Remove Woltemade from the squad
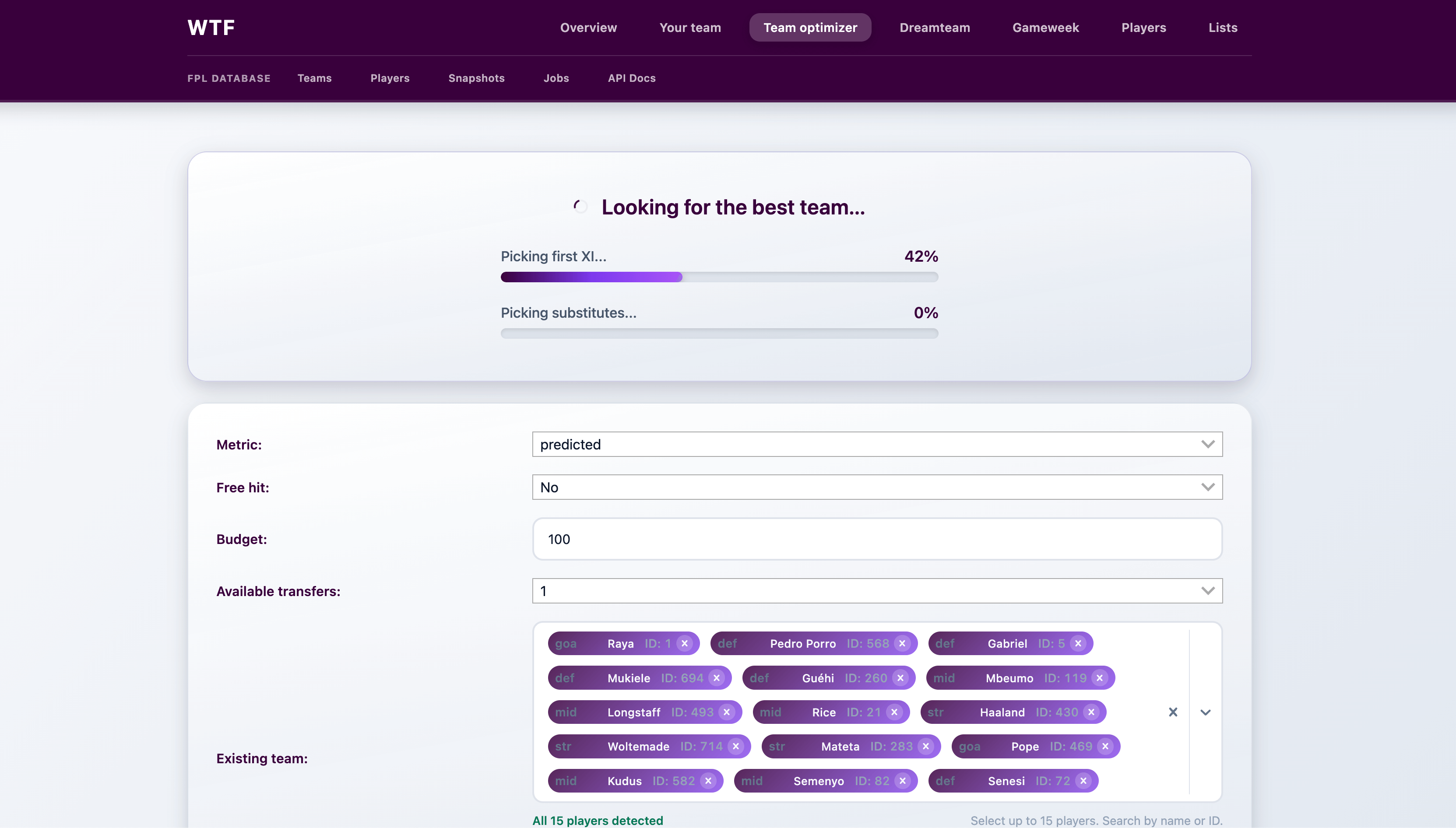1456x828 pixels. point(736,746)
